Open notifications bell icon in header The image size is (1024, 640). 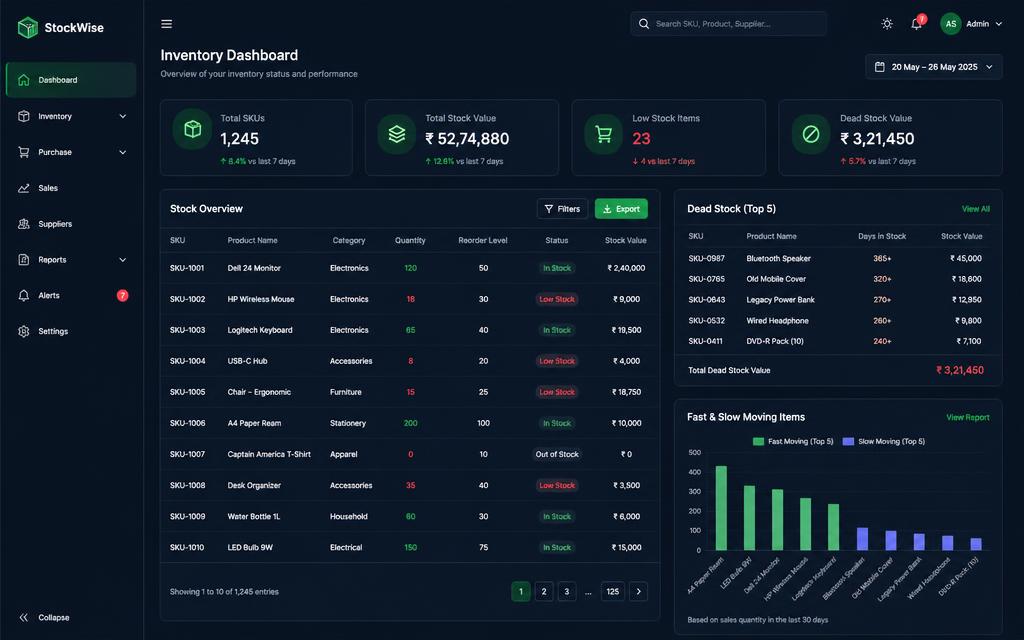917,24
